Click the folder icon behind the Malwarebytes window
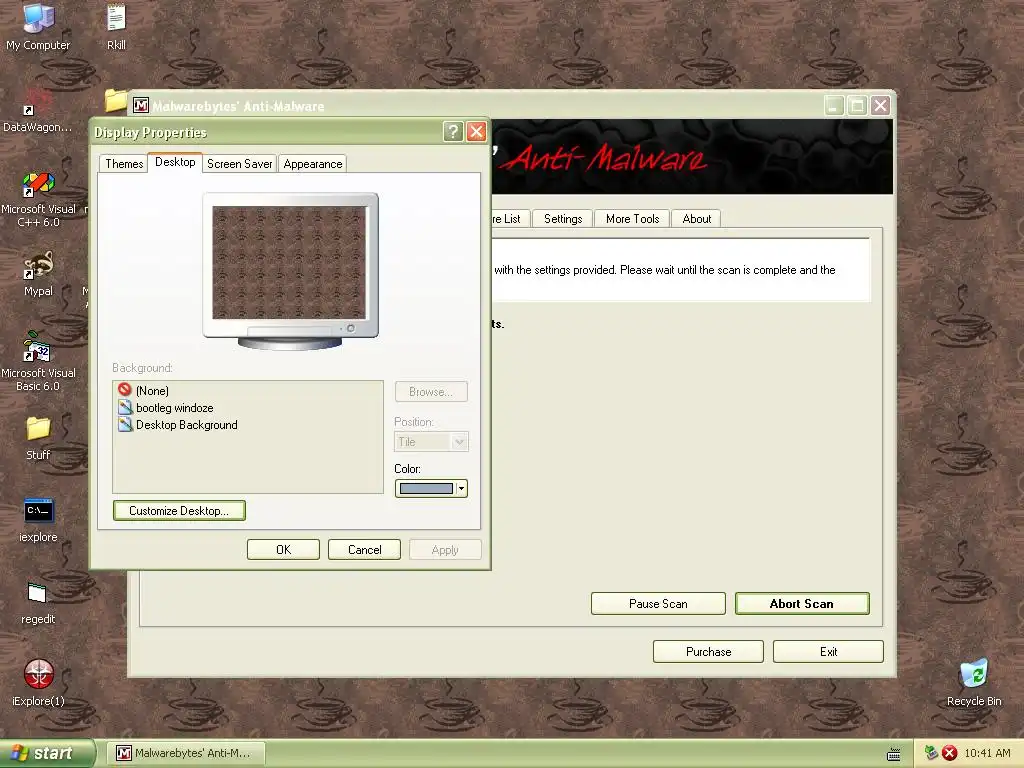Image resolution: width=1024 pixels, height=768 pixels. tap(116, 100)
